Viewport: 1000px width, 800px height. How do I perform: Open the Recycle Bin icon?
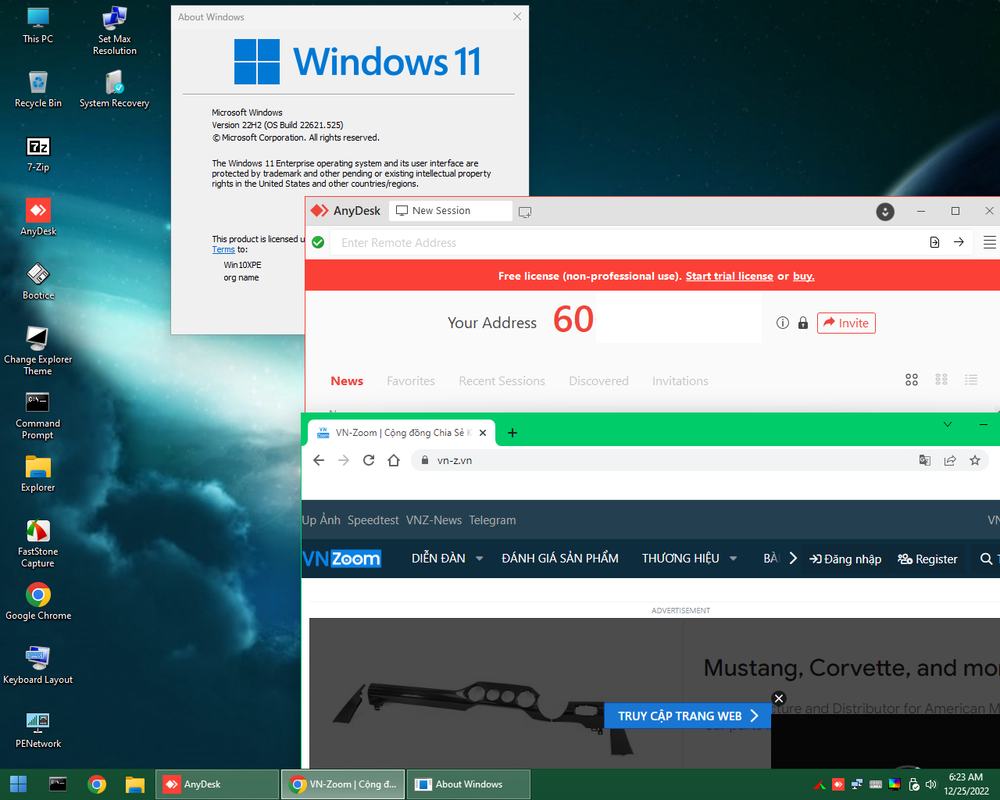click(x=38, y=89)
